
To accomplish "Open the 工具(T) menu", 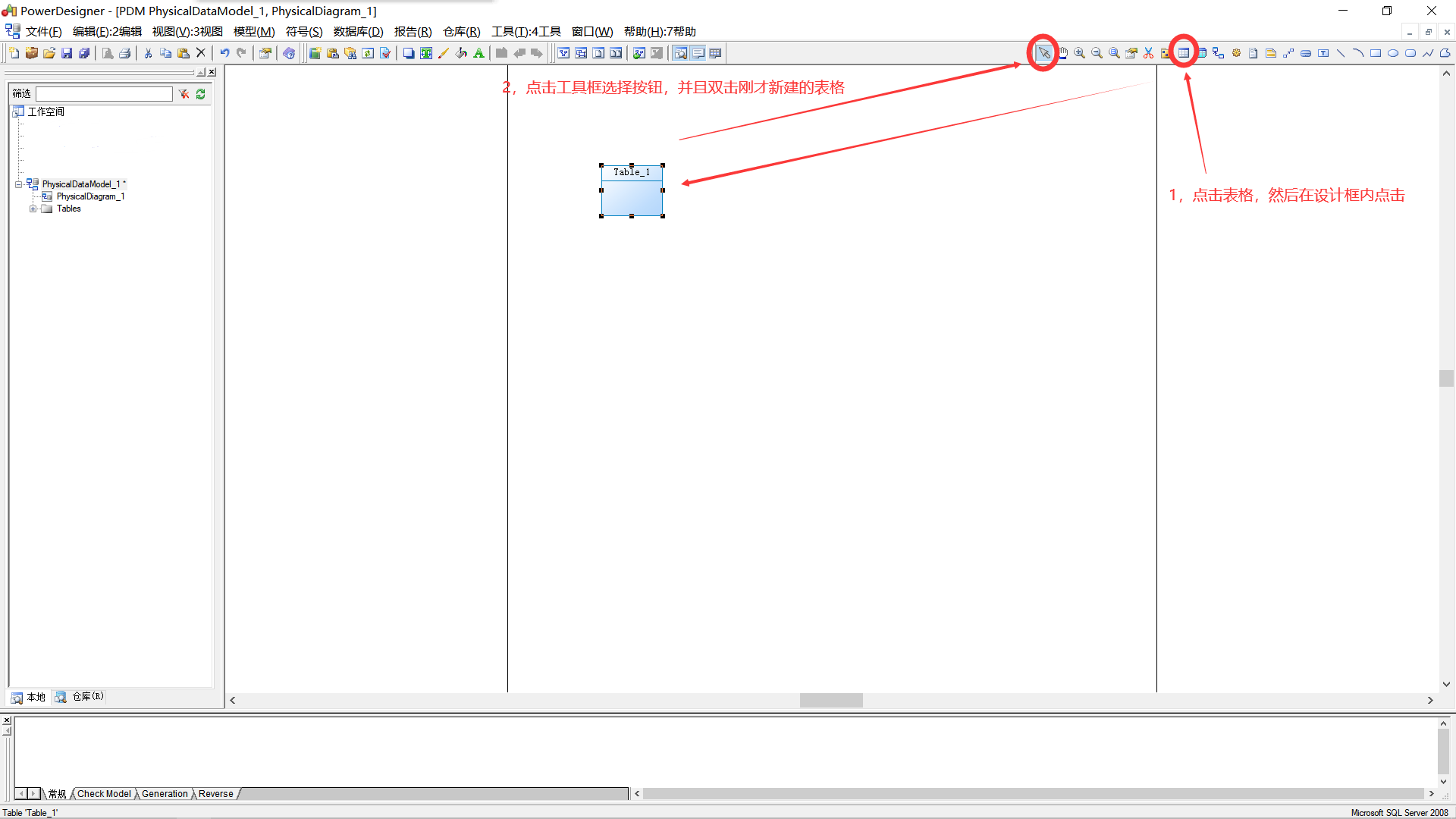I will [x=526, y=31].
